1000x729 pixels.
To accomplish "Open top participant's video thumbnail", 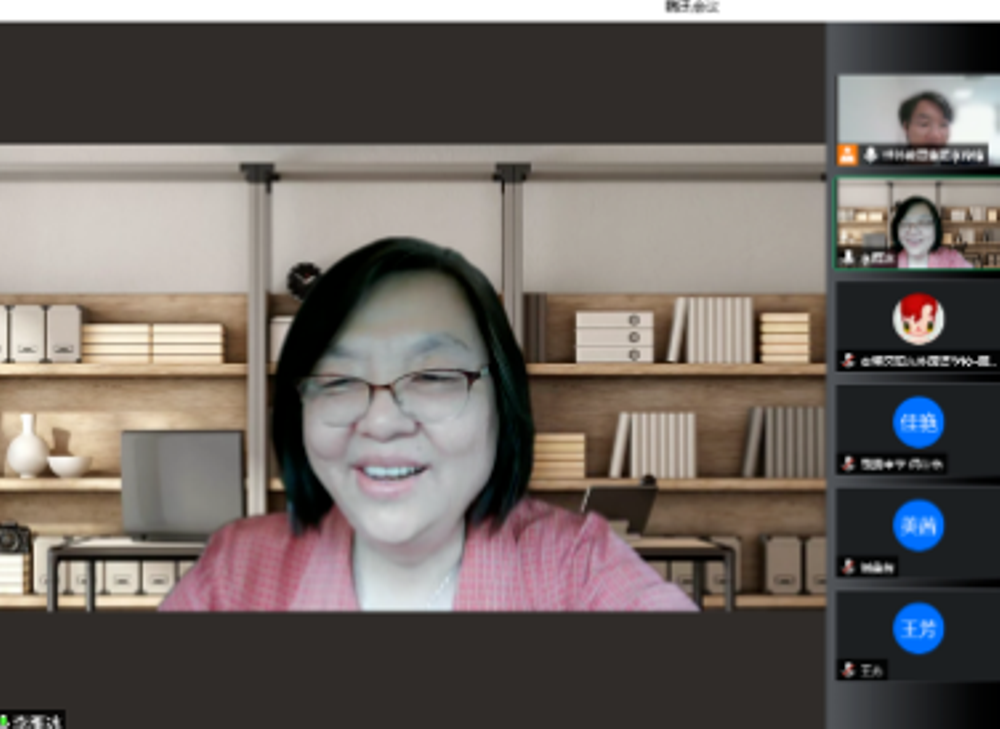I will (917, 112).
